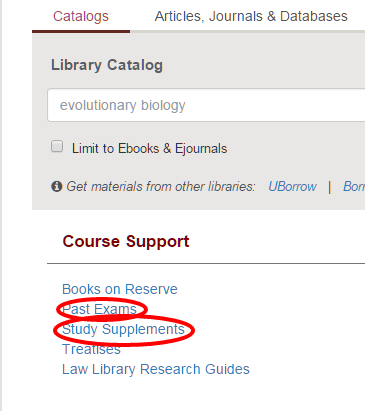The width and height of the screenshot is (365, 411).
Task: Click the Course Support heading
Action: point(126,241)
